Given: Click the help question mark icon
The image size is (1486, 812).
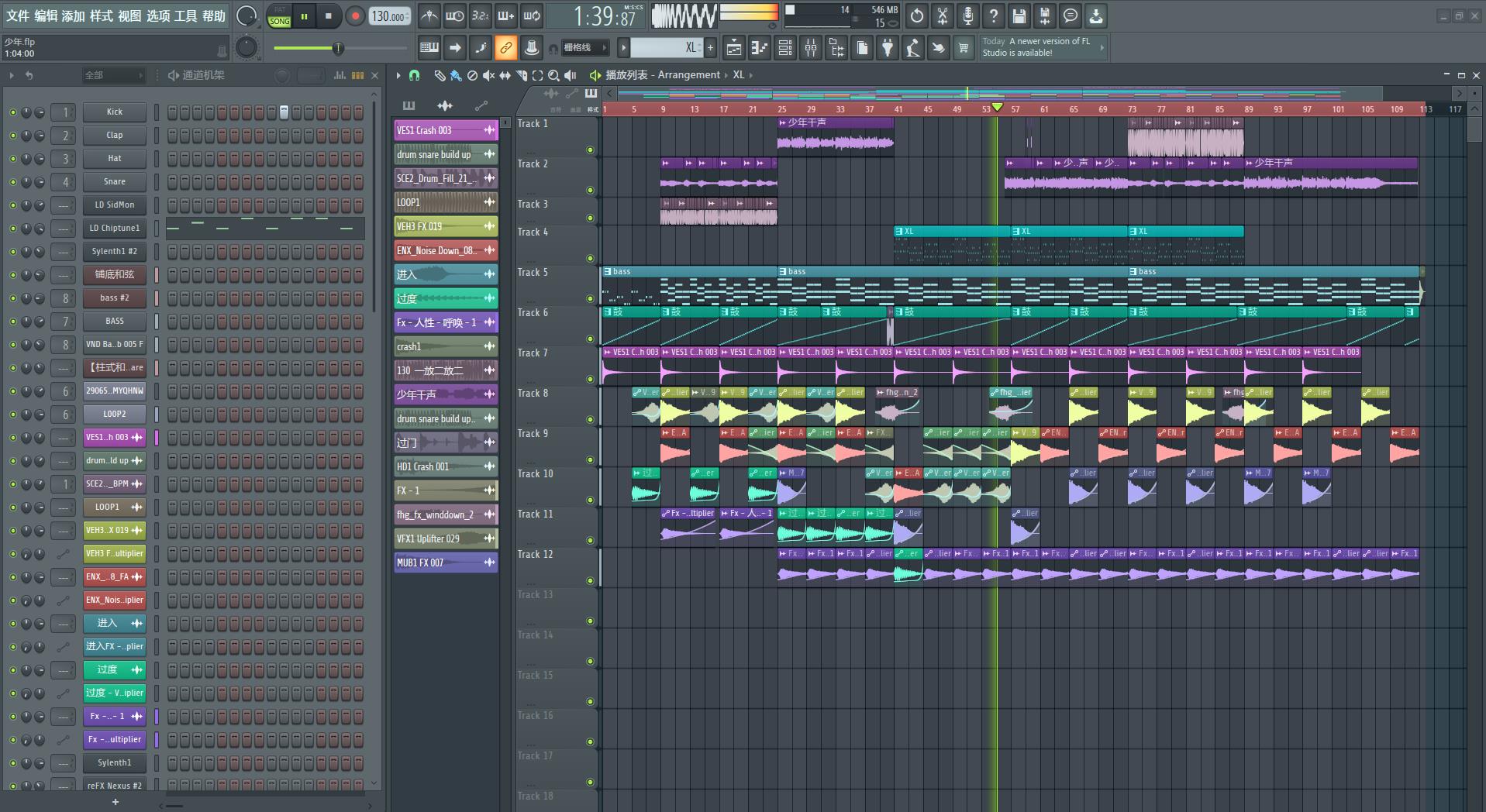Looking at the screenshot, I should coord(994,15).
